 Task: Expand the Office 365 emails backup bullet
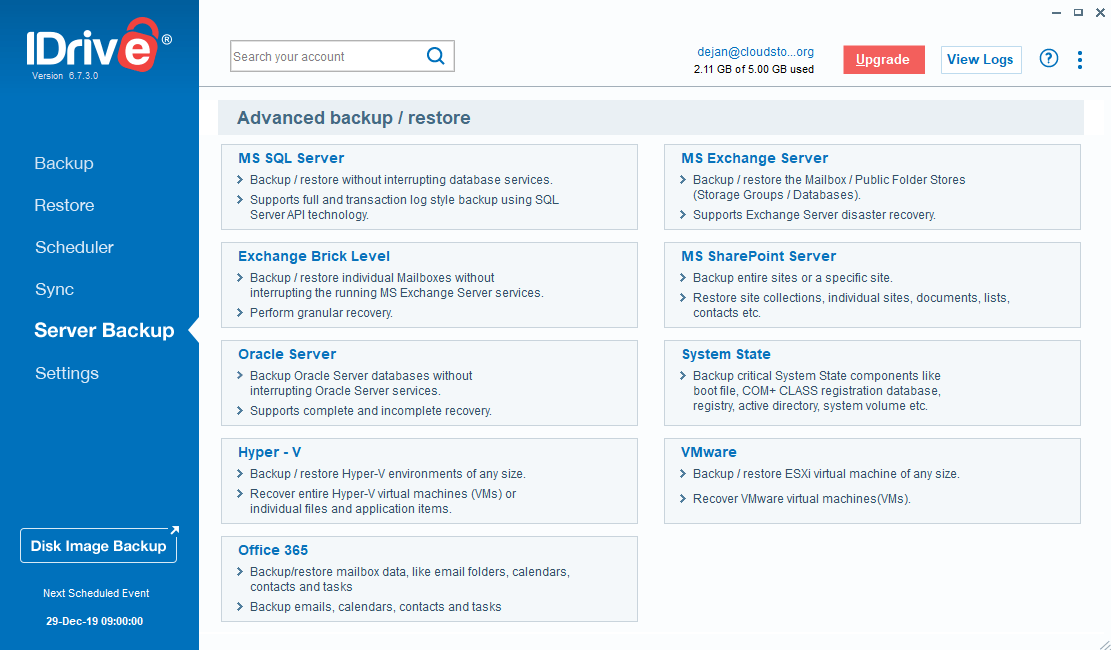pos(239,606)
